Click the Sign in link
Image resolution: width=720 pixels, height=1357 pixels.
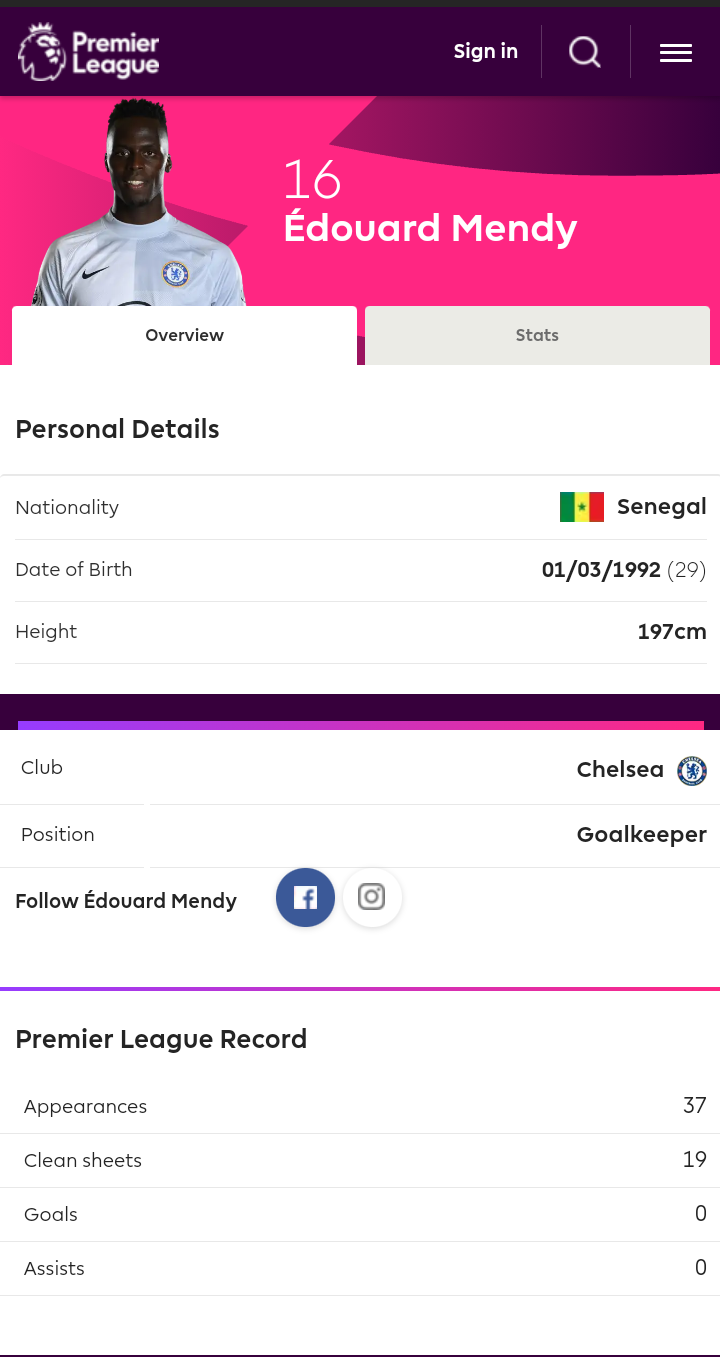[x=486, y=51]
